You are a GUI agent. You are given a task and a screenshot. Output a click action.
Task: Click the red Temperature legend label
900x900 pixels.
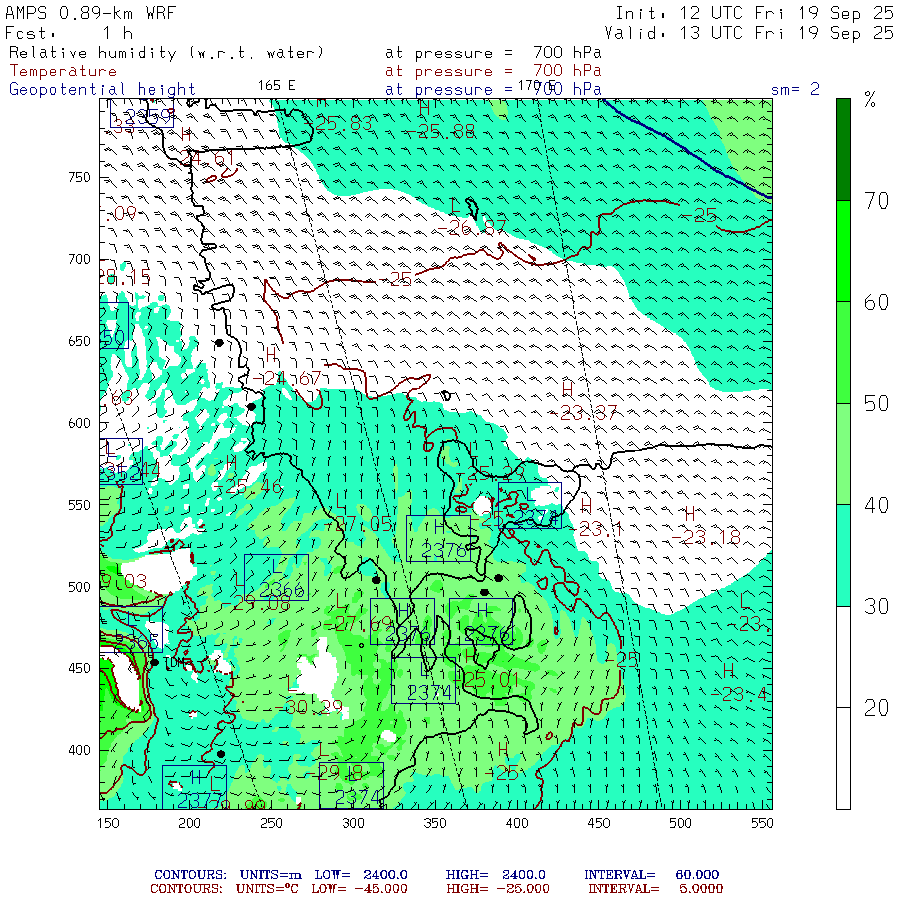tap(63, 71)
